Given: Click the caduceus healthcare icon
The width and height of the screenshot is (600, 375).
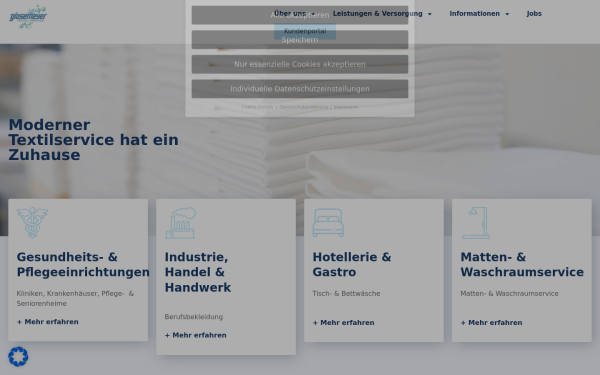Looking at the screenshot, I should tap(33, 223).
